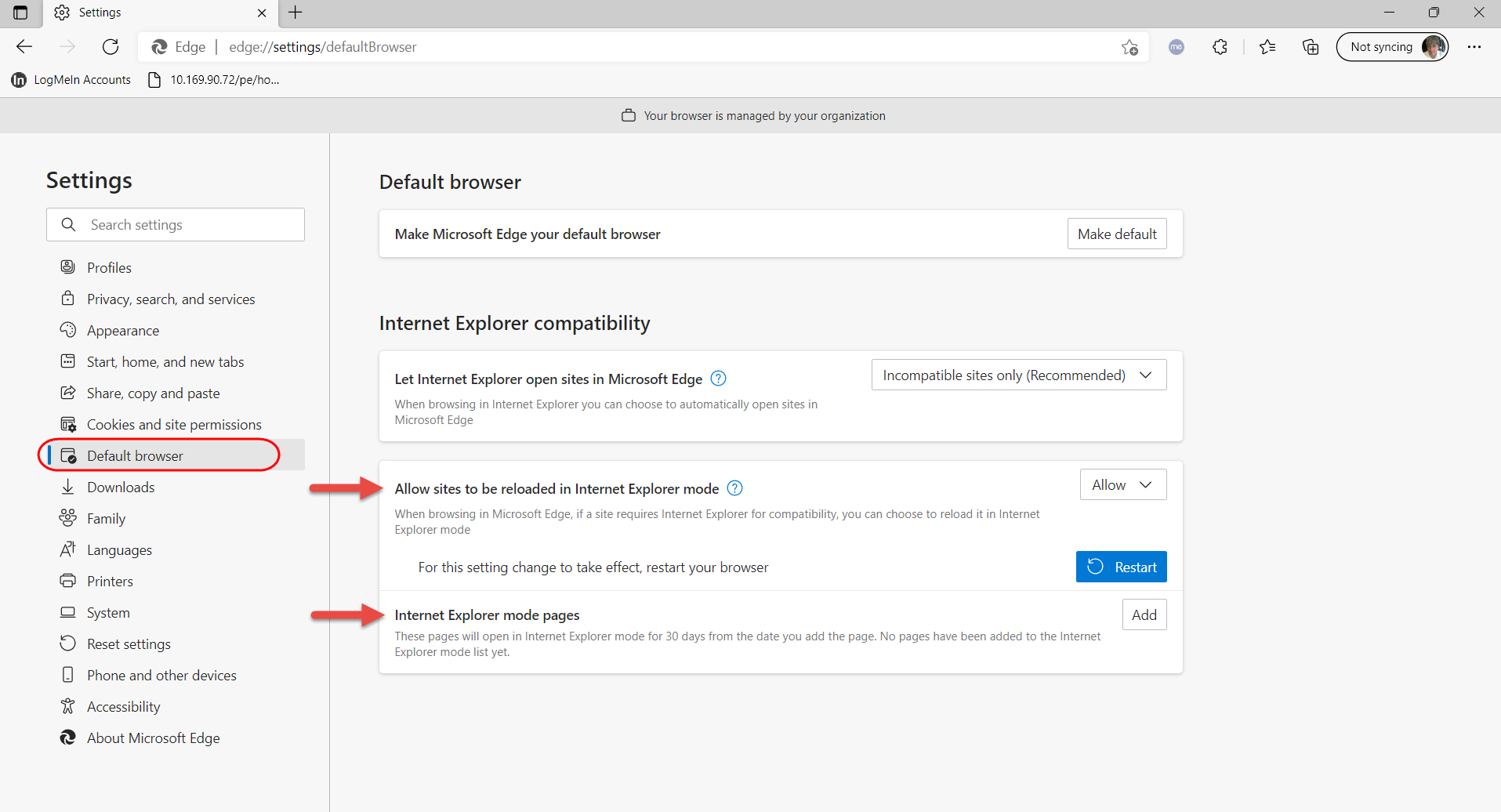Screen dimensions: 1501x812
Task: Open the tab actions menu icon
Action: click(20, 13)
